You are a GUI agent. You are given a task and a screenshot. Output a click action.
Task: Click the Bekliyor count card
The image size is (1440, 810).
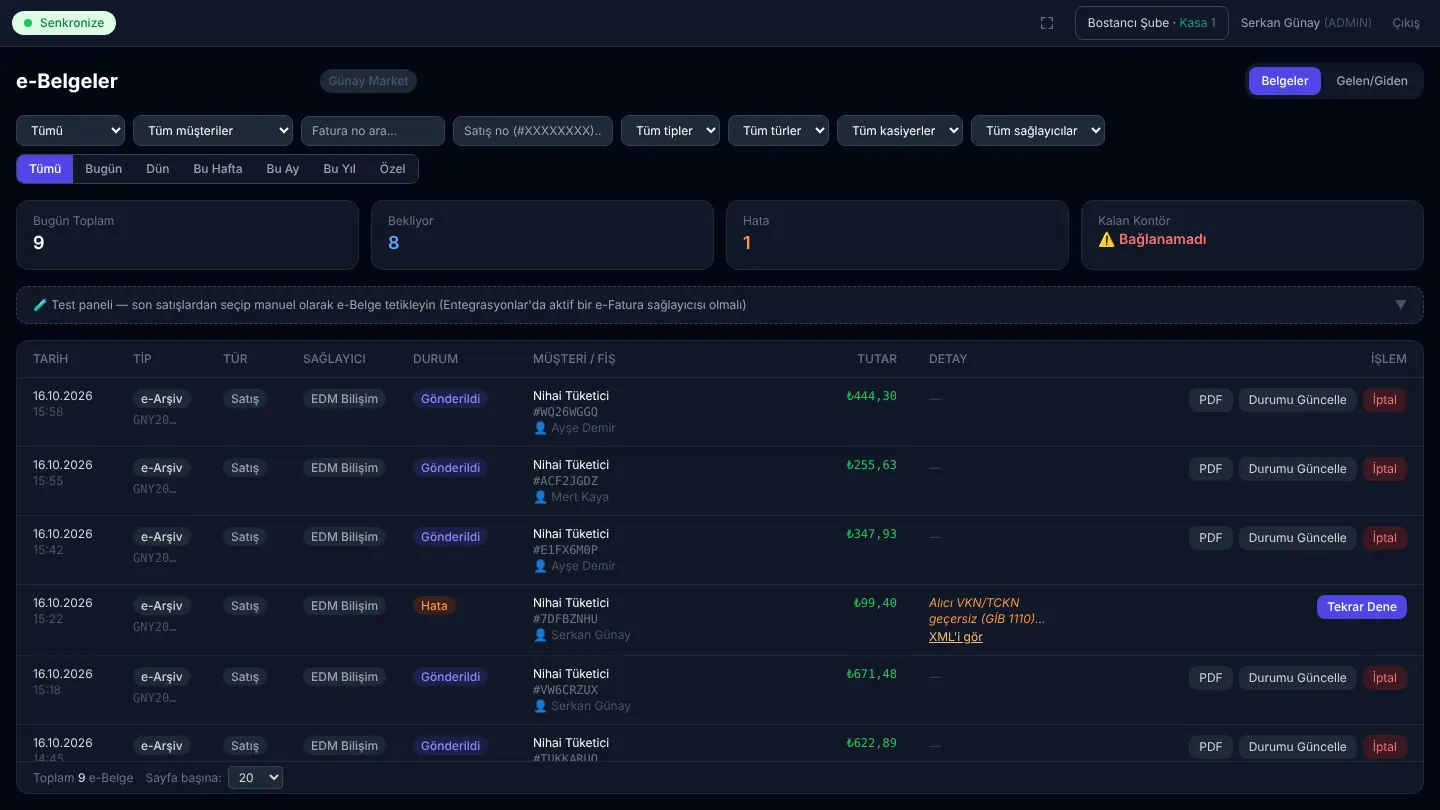pyautogui.click(x=542, y=235)
